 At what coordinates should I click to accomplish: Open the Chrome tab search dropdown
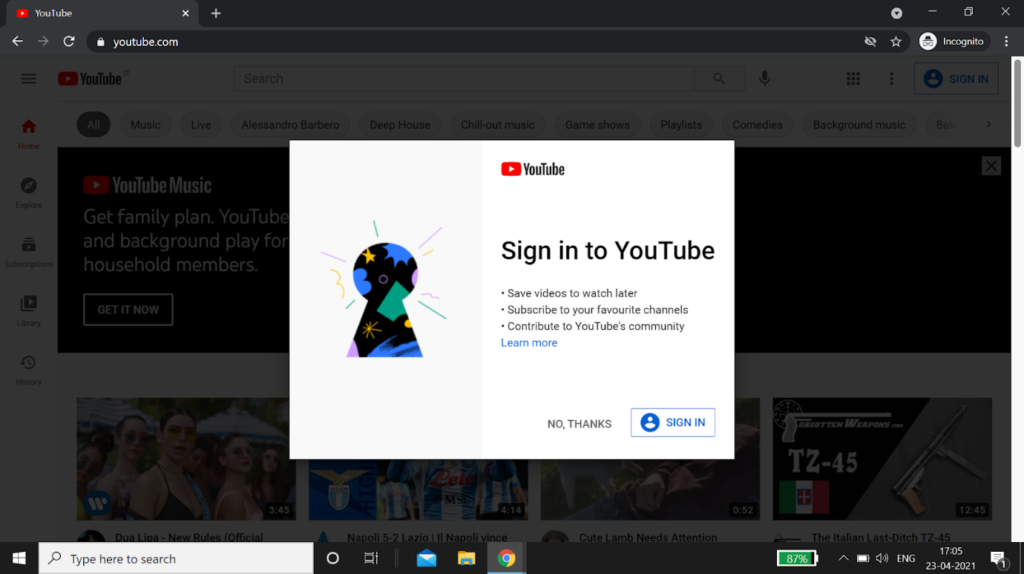click(x=896, y=13)
